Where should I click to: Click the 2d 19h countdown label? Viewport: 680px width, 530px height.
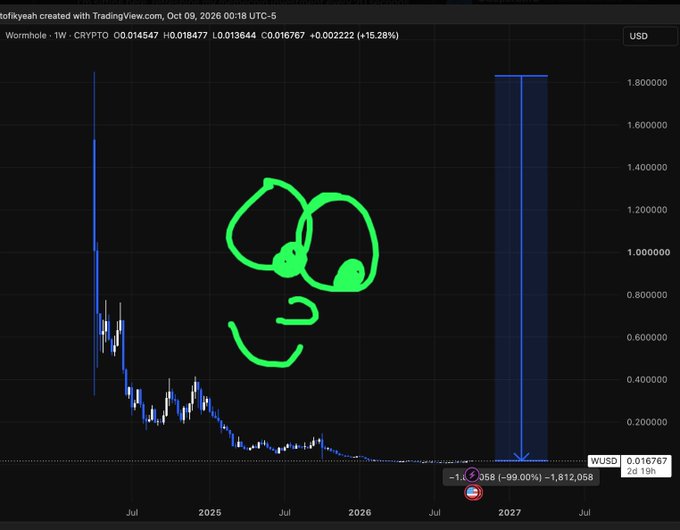[641, 471]
